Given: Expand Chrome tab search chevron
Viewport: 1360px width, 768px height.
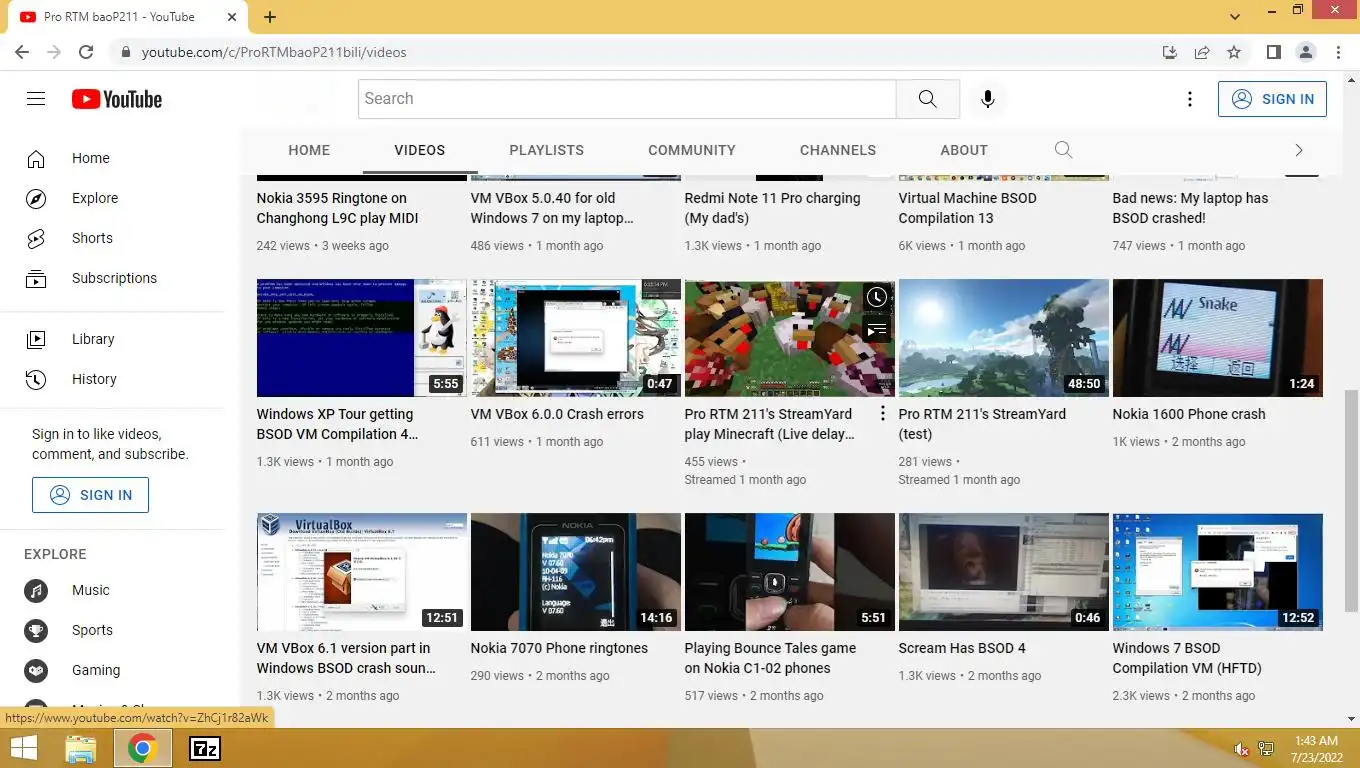Looking at the screenshot, I should click(1236, 17).
